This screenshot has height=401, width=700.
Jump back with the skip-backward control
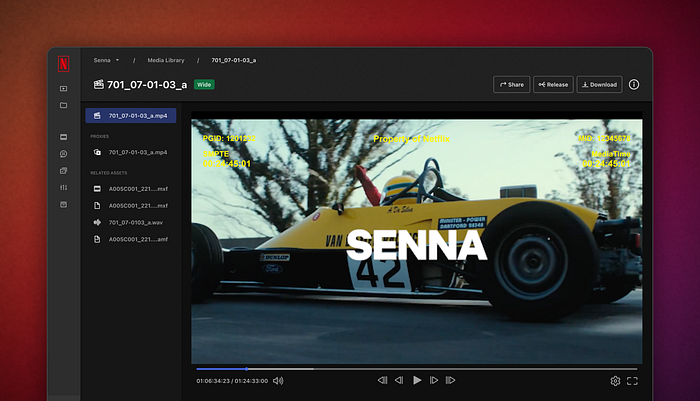382,380
